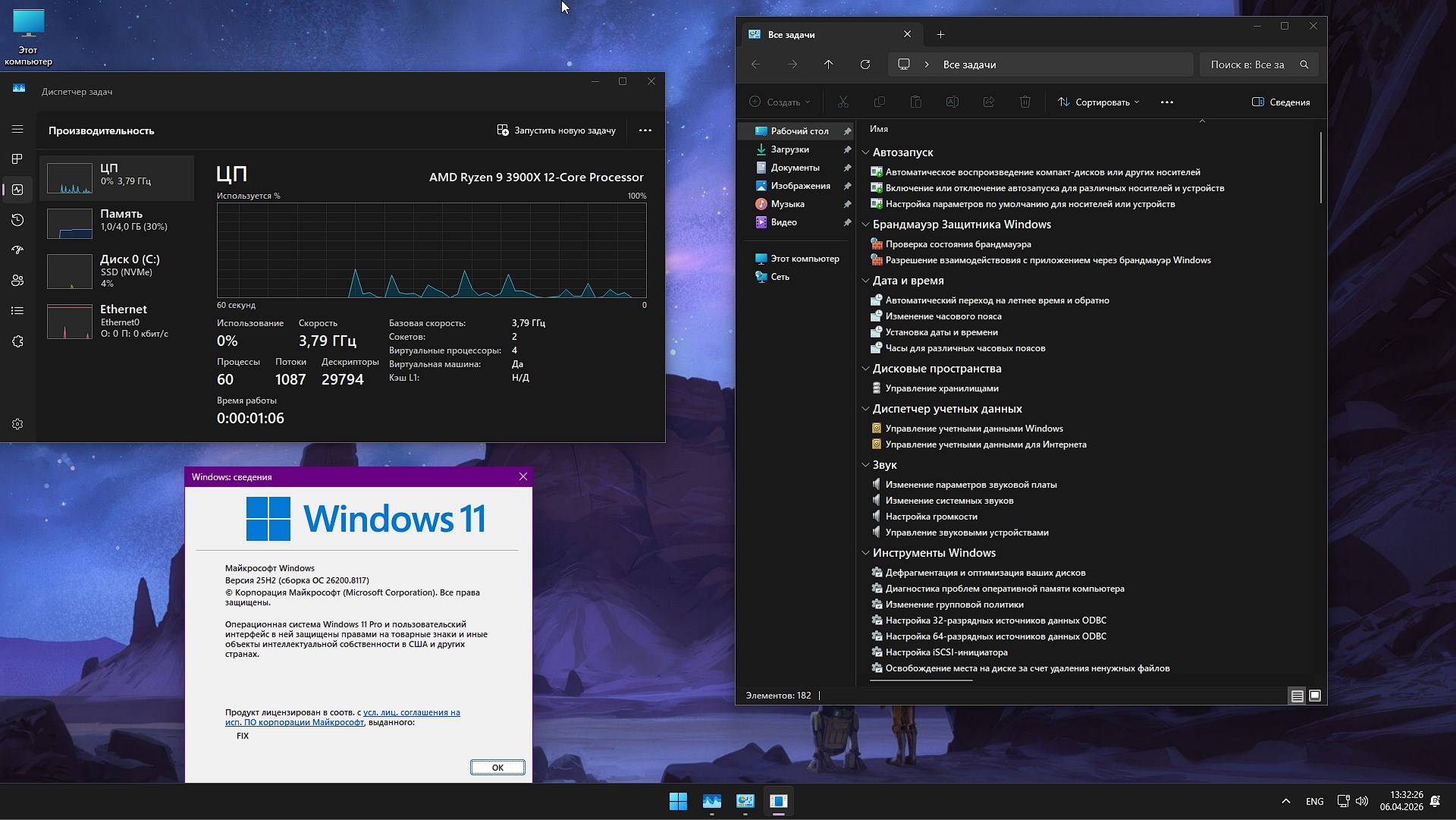Image resolution: width=1456 pixels, height=820 pixels.
Task: Click the Paste icon in Explorer toolbar
Action: [916, 101]
